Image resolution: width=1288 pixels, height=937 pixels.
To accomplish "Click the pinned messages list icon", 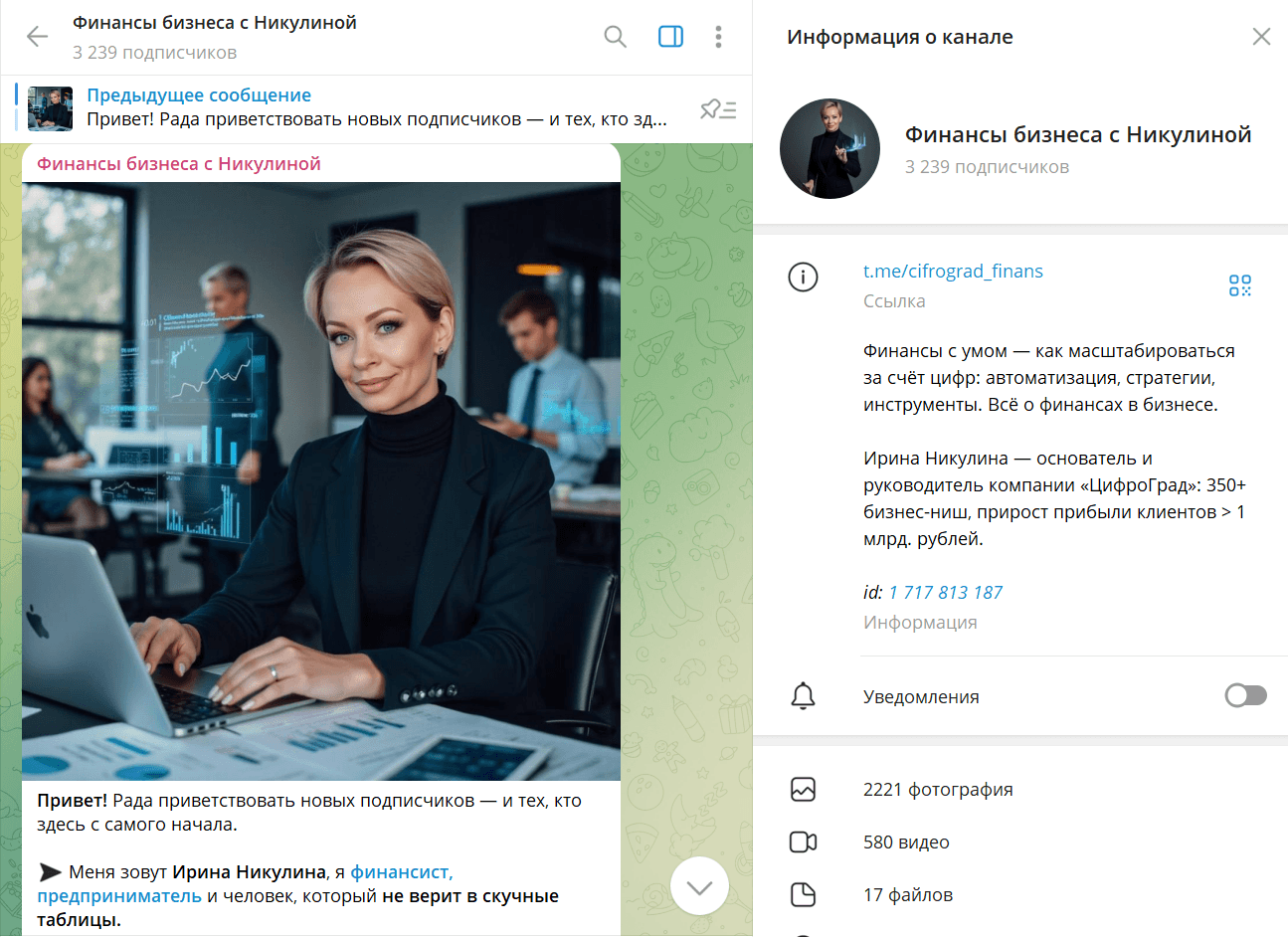I will click(x=718, y=109).
